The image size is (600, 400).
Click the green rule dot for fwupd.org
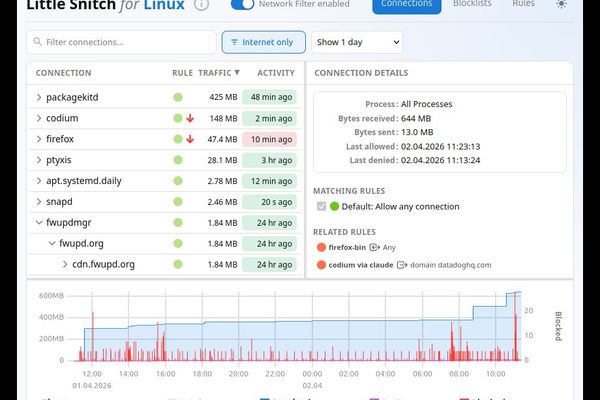coord(178,243)
